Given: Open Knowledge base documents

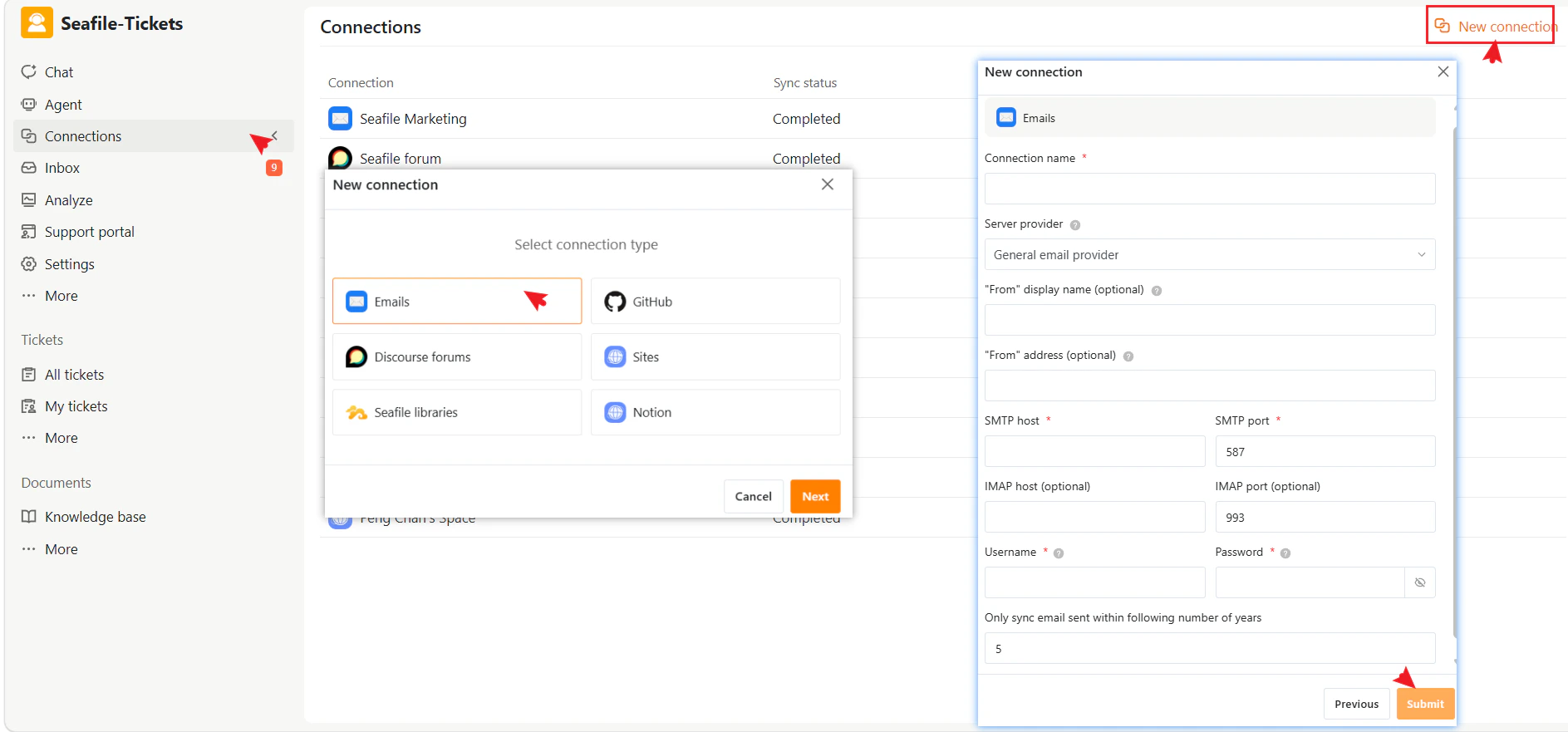Looking at the screenshot, I should click(95, 517).
